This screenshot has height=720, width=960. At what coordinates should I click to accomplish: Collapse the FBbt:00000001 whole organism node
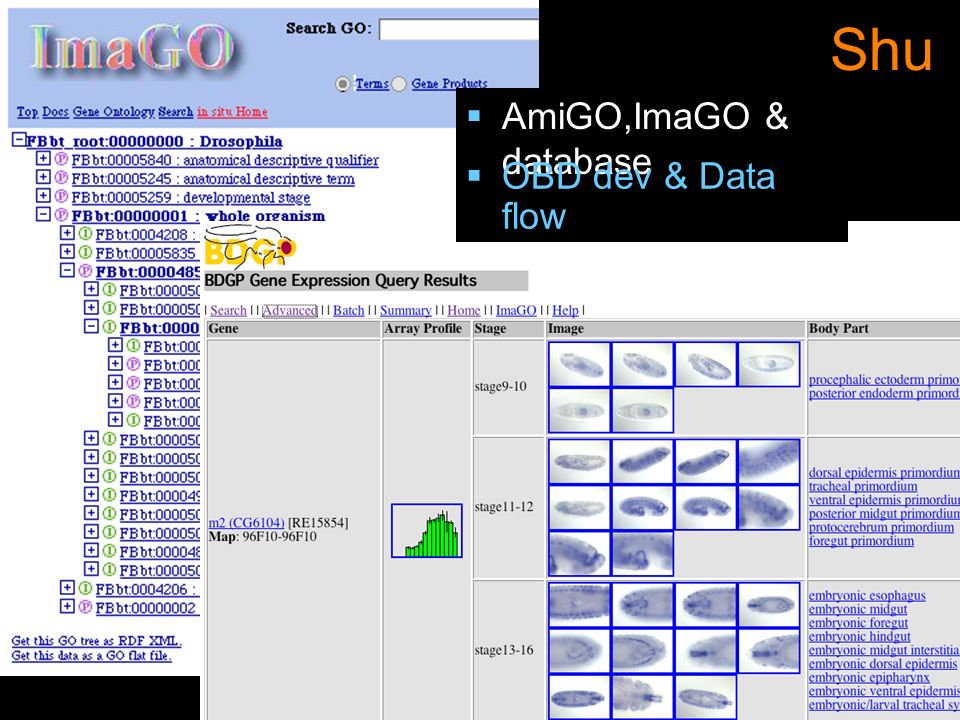click(x=43, y=214)
